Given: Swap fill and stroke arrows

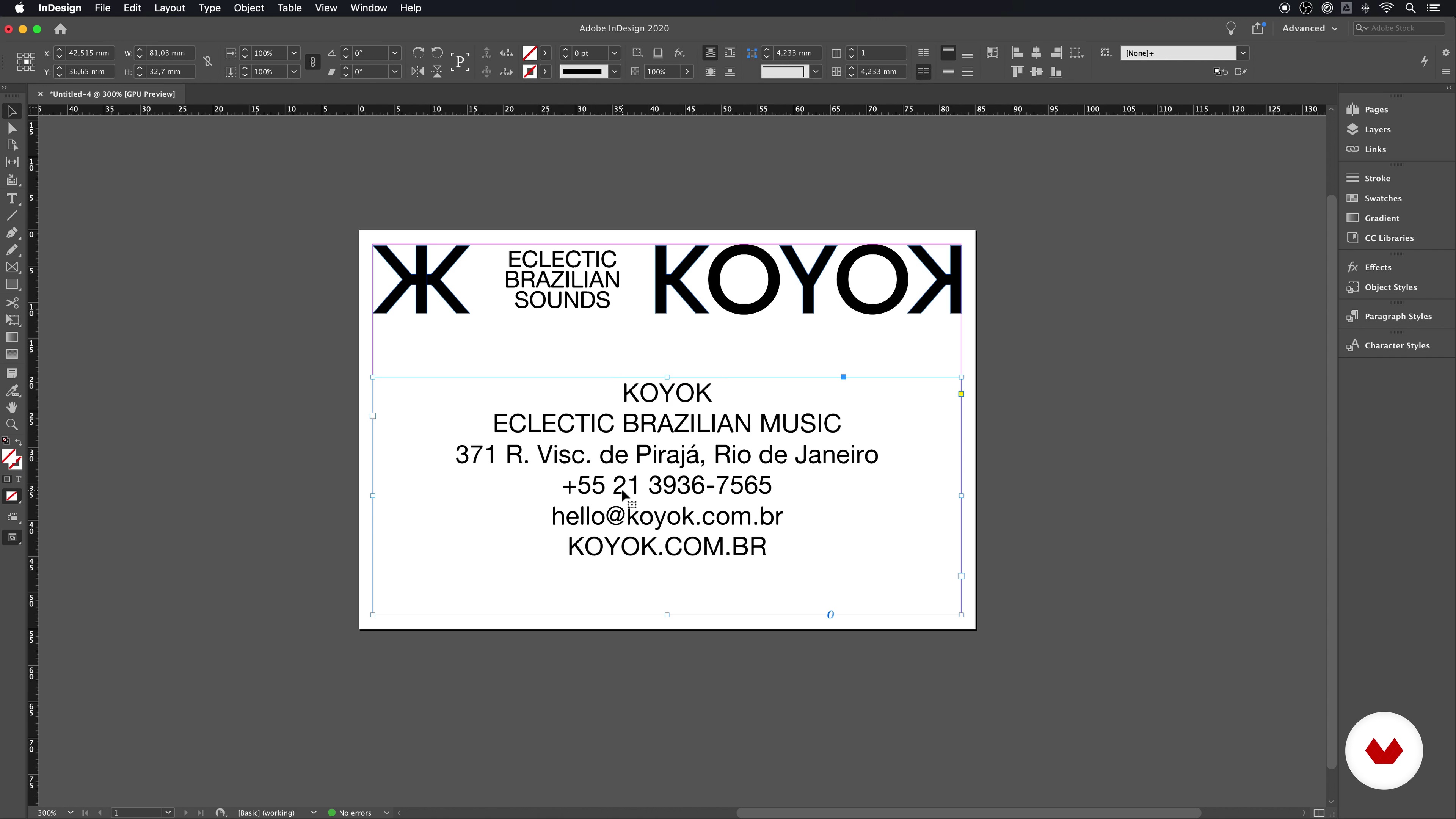Looking at the screenshot, I should (x=19, y=442).
